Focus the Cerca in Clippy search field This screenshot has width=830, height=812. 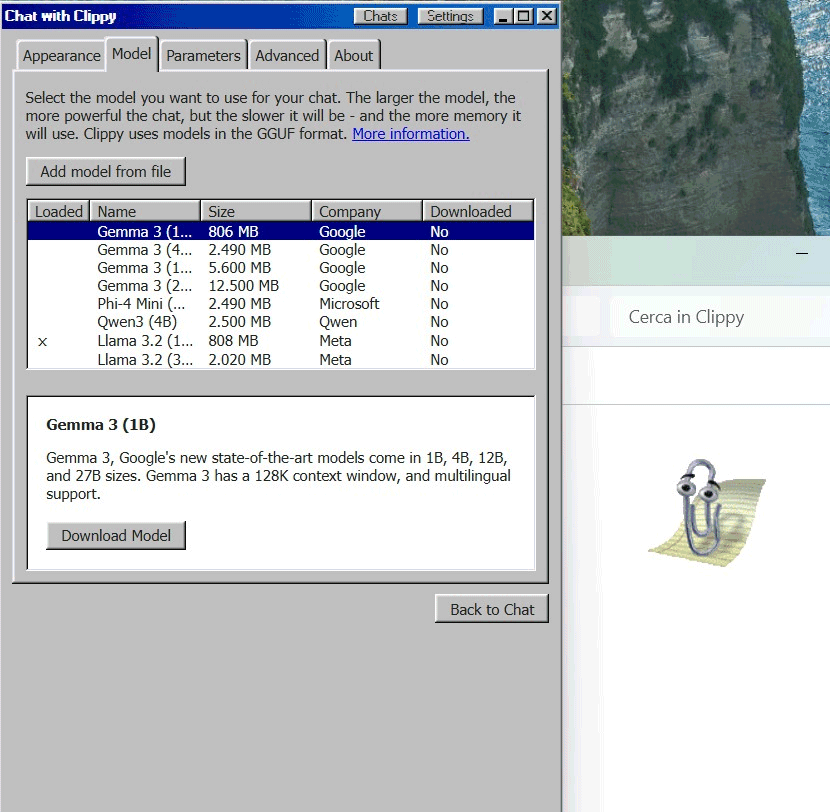pos(720,317)
